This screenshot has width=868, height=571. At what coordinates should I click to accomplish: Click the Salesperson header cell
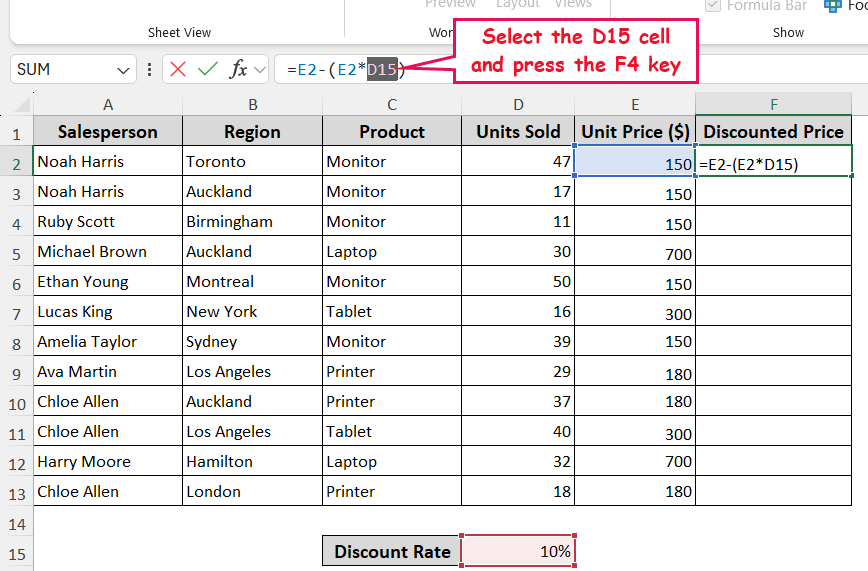pyautogui.click(x=108, y=132)
